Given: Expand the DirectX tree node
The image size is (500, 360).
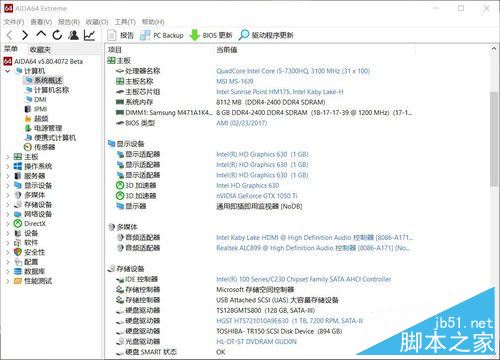Looking at the screenshot, I should (8, 224).
